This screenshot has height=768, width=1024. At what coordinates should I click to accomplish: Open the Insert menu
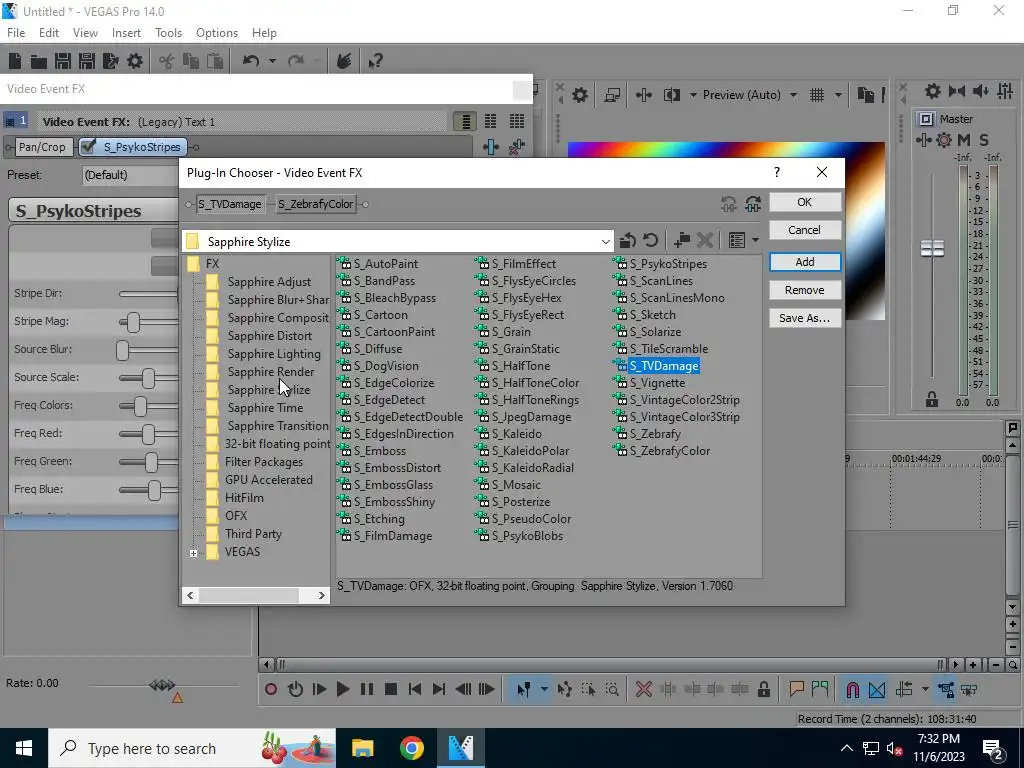coord(126,33)
